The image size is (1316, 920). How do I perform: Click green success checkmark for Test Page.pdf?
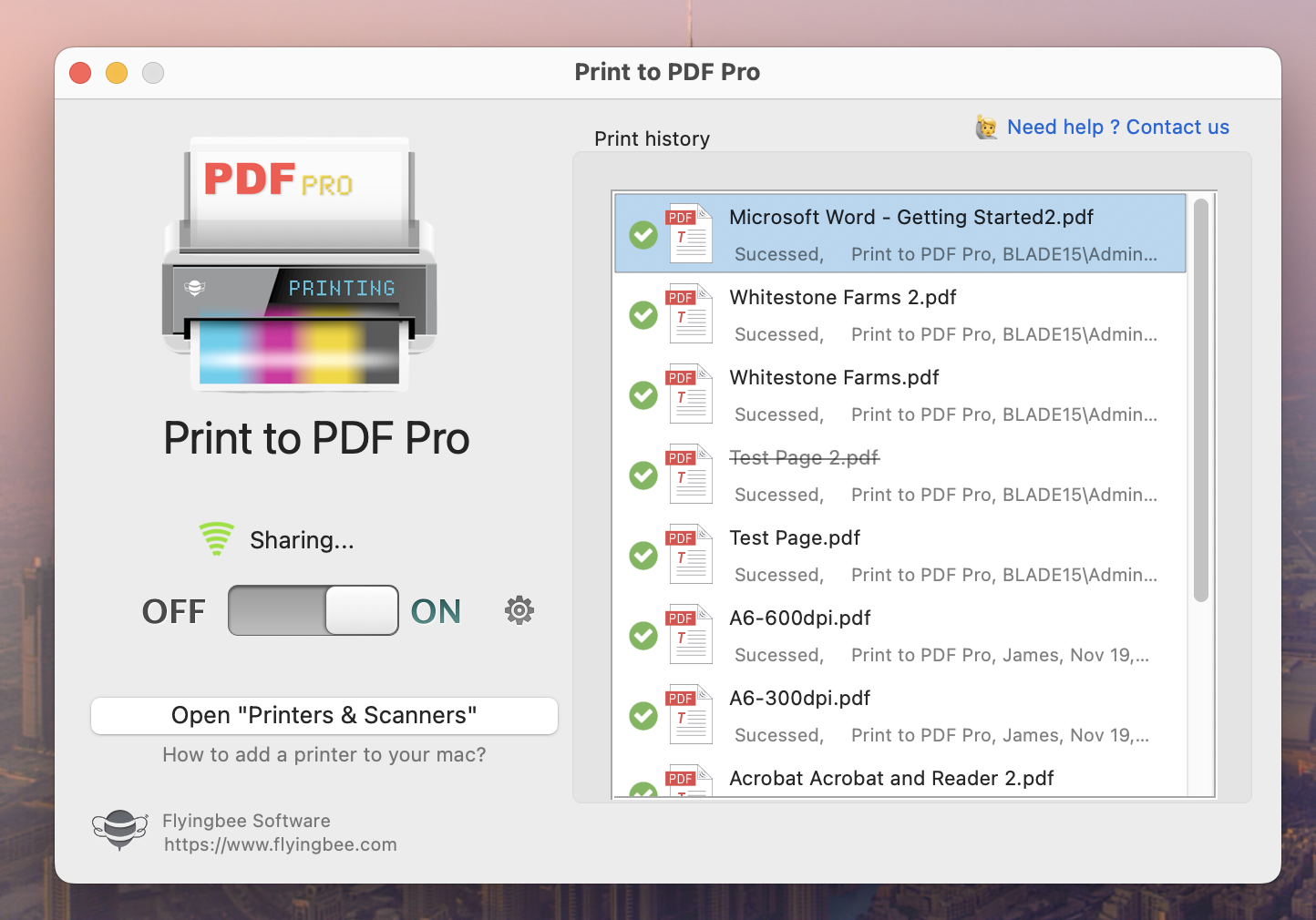643,556
